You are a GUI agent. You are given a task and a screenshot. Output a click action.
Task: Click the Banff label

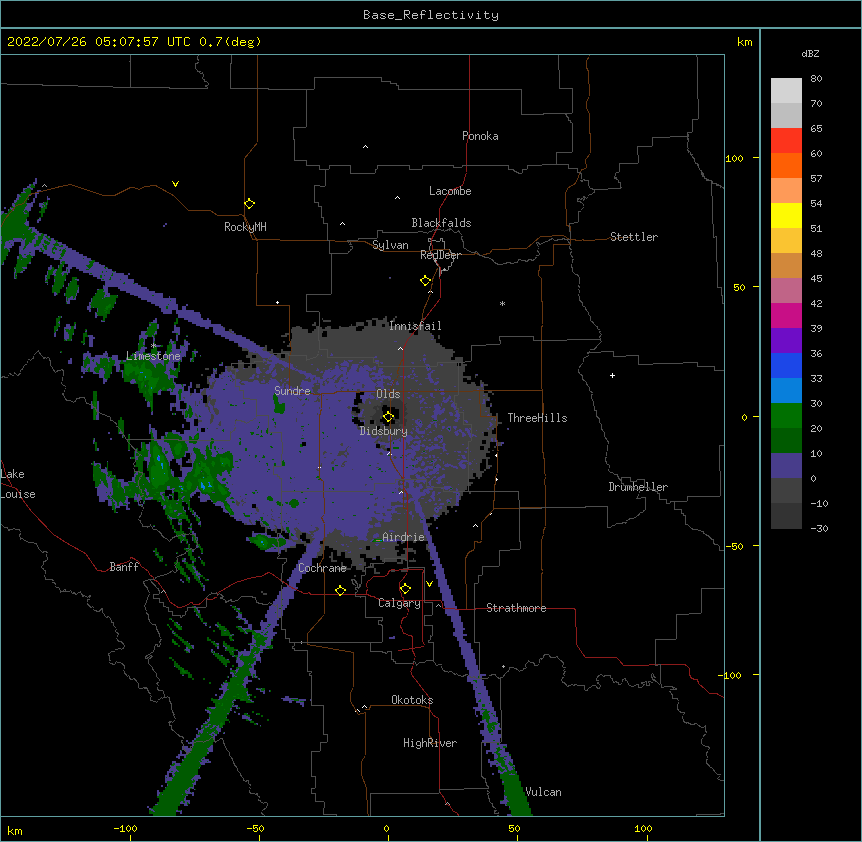pyautogui.click(x=124, y=567)
